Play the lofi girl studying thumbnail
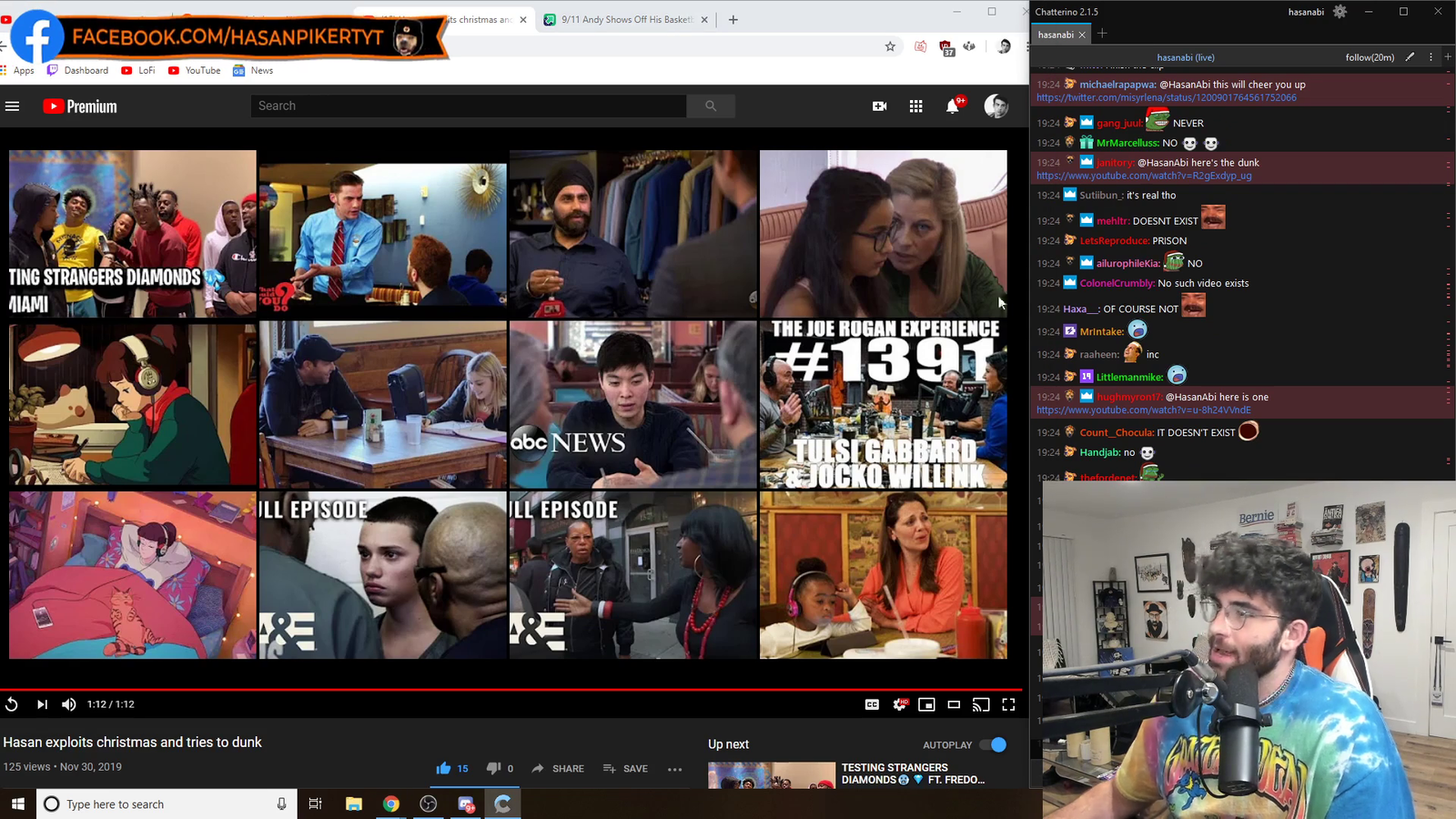1456x819 pixels. click(x=133, y=404)
